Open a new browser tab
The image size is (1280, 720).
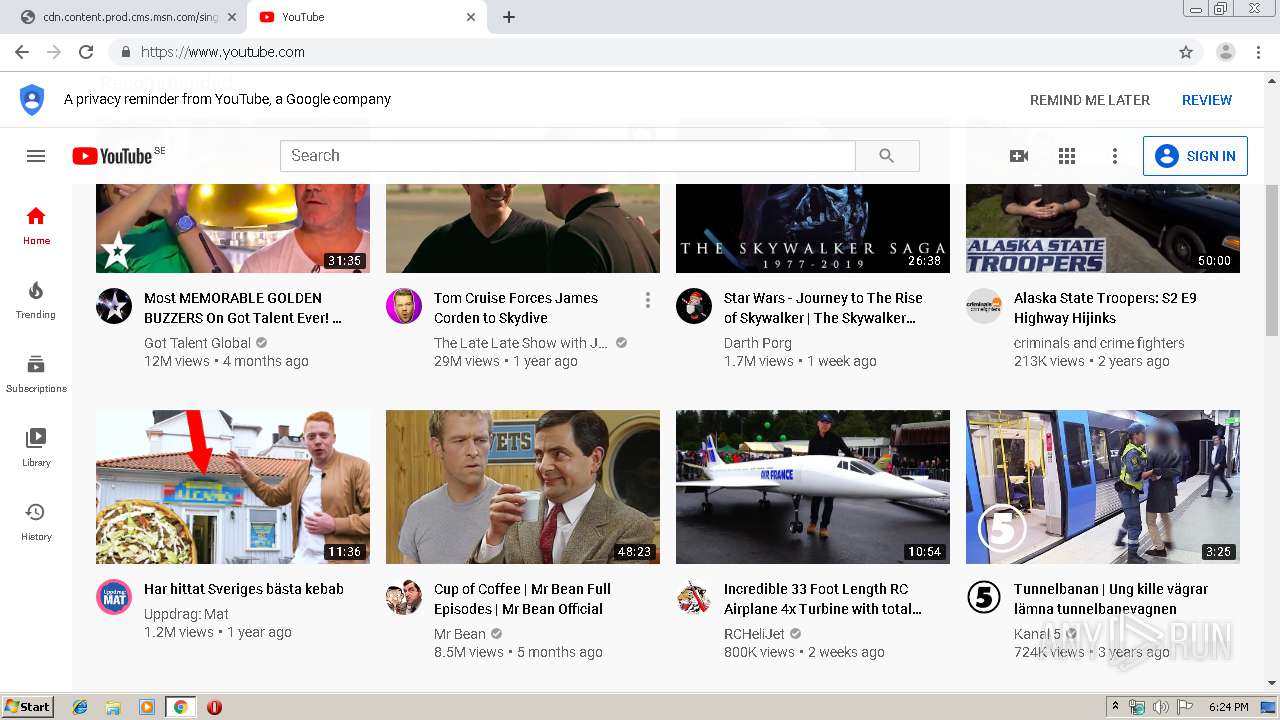click(x=509, y=17)
